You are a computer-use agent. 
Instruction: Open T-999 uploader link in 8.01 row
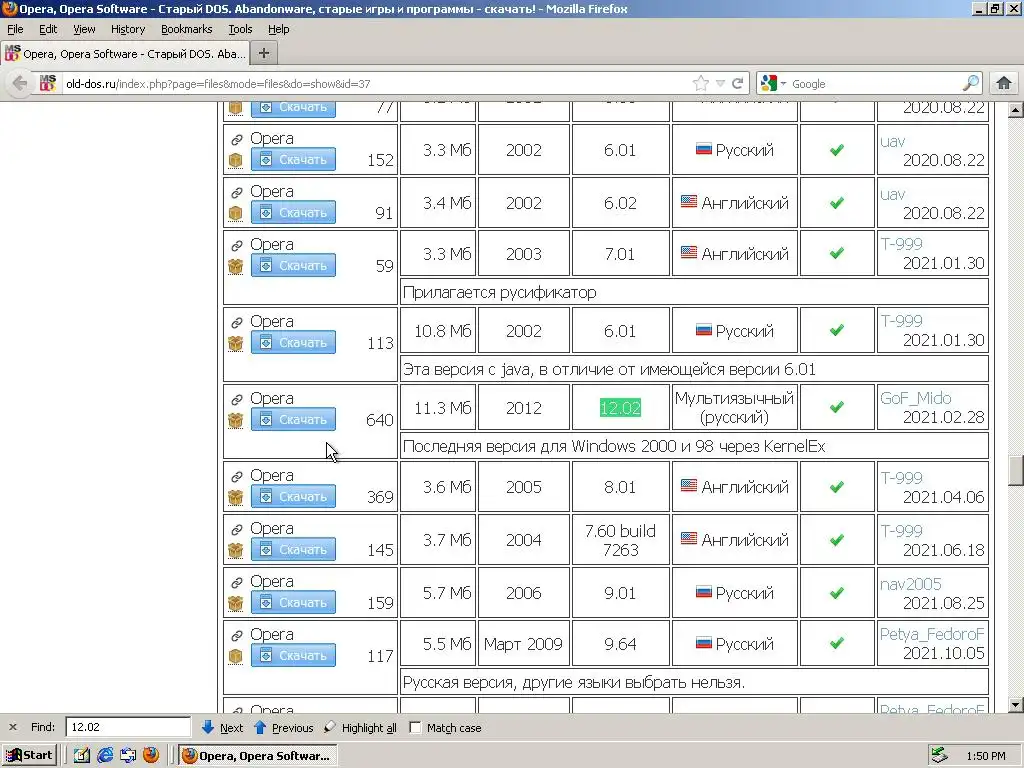pos(901,477)
